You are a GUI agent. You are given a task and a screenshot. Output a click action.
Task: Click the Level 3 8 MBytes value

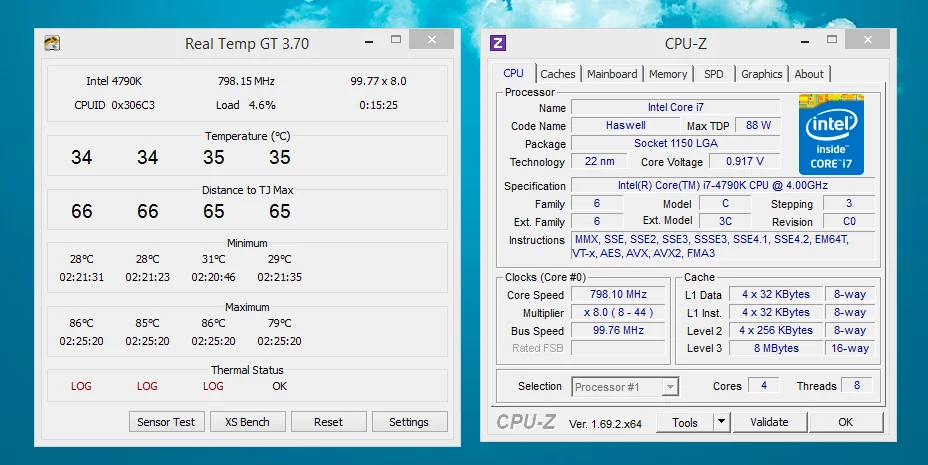tap(775, 348)
